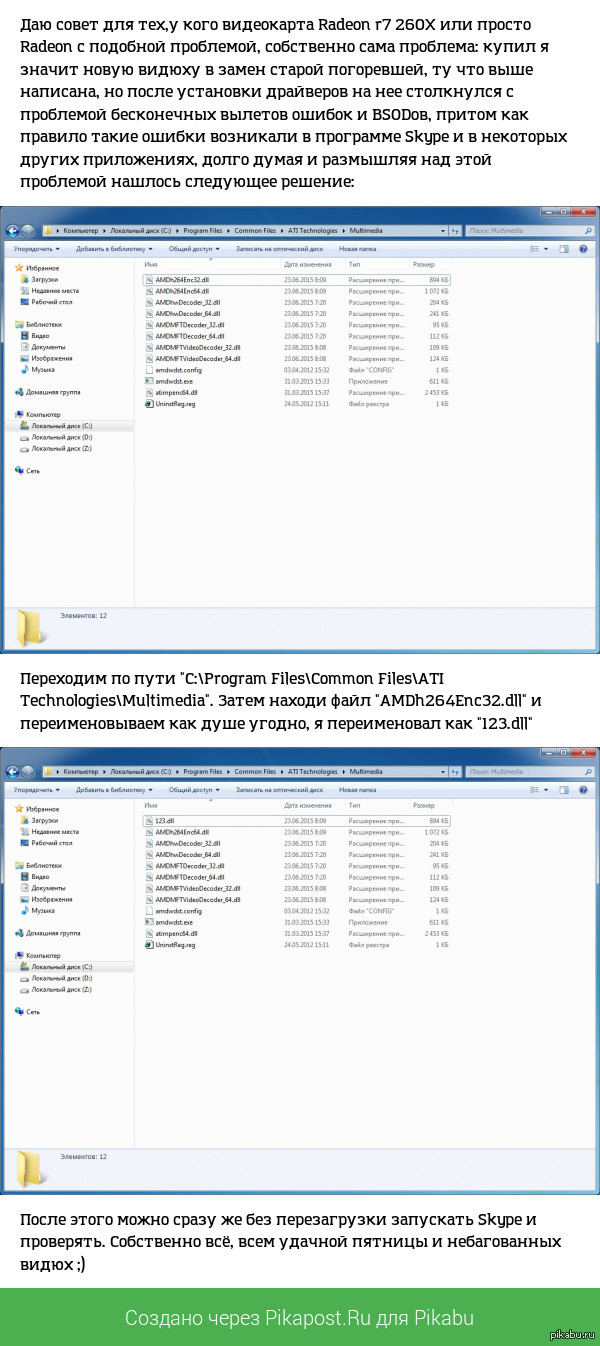Click Сеть network icon in window listing AMDh264Enc32.dll first
The height and width of the screenshot is (1346, 600).
(x=19, y=470)
